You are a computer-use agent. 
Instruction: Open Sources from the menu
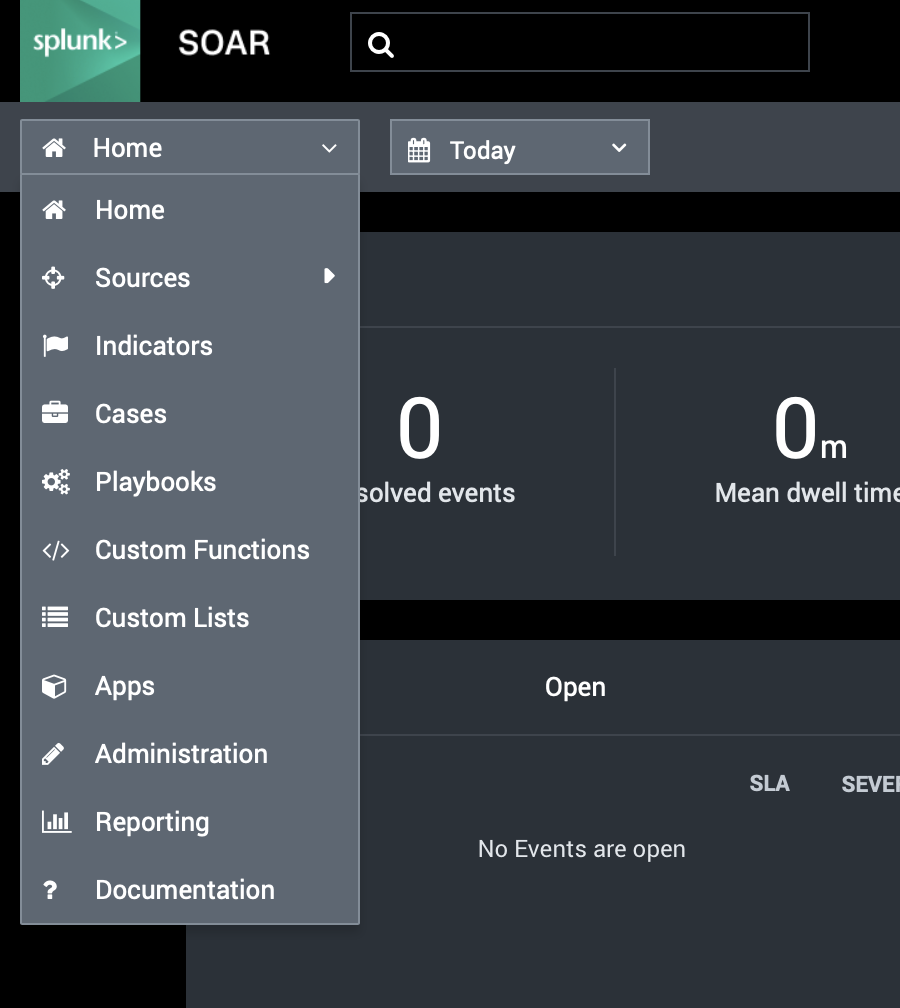point(142,278)
